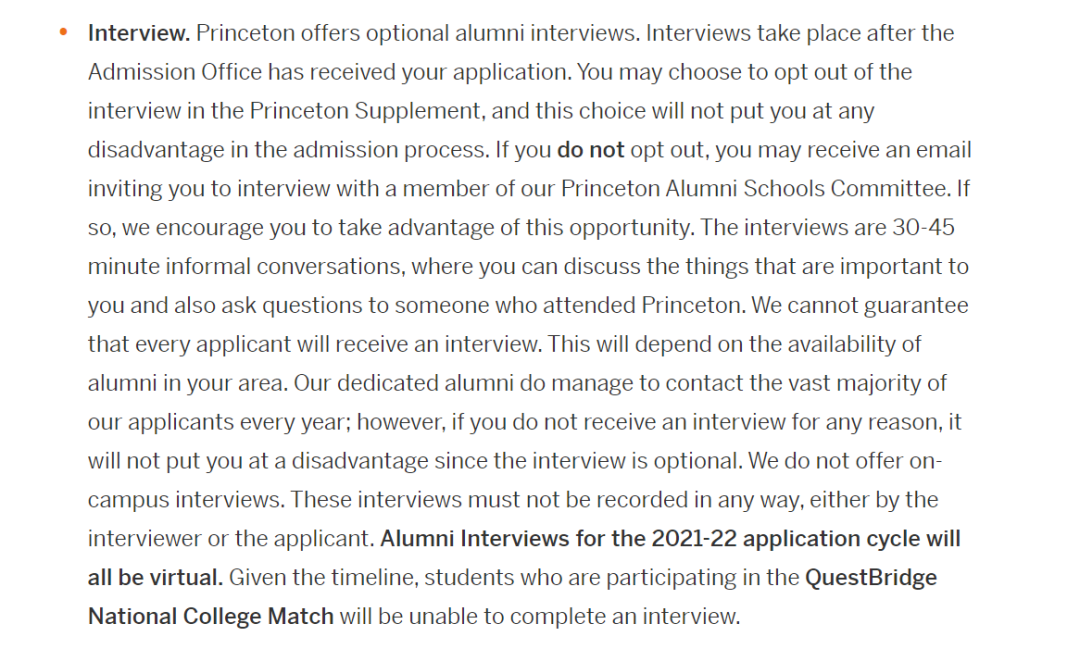The width and height of the screenshot is (1080, 649).
Task: Open the QuestBridge bold link text
Action: [x=871, y=577]
